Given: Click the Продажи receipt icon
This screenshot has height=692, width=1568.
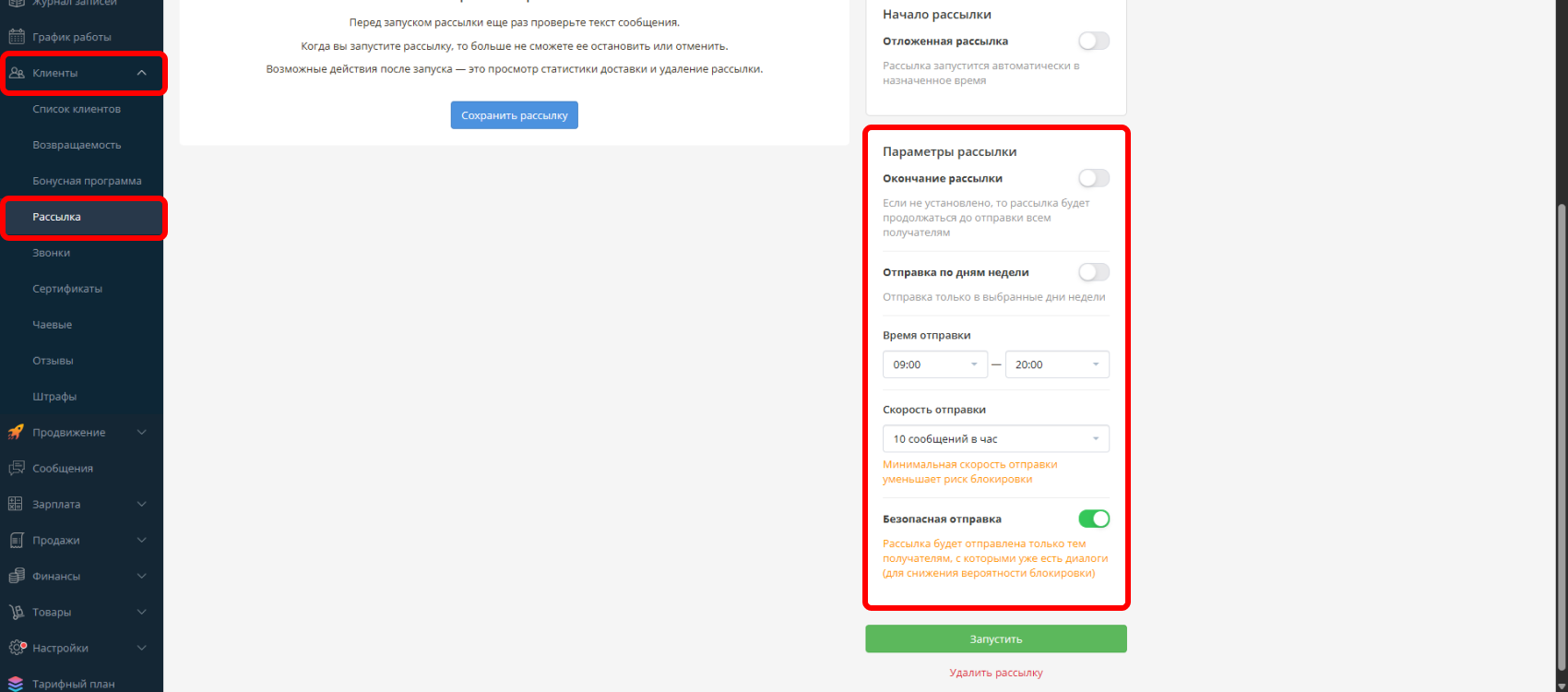Looking at the screenshot, I should (x=16, y=540).
